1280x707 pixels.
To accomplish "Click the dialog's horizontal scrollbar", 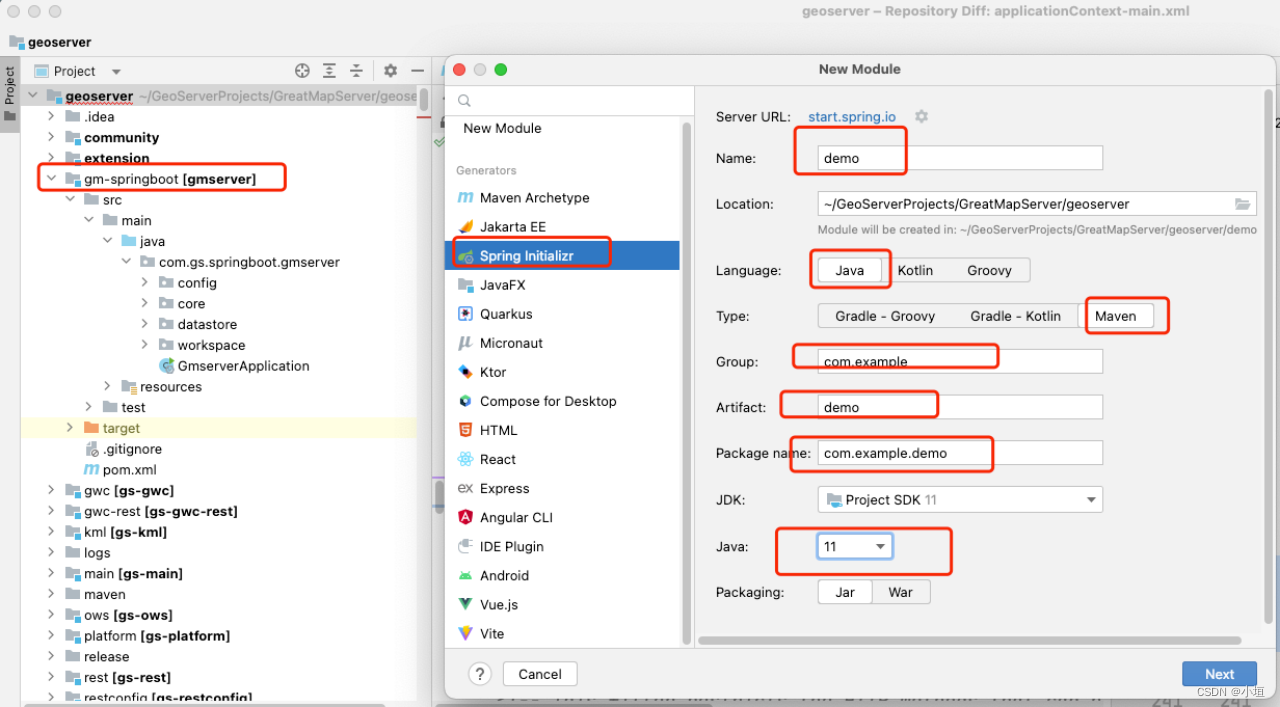I will pyautogui.click(x=970, y=640).
